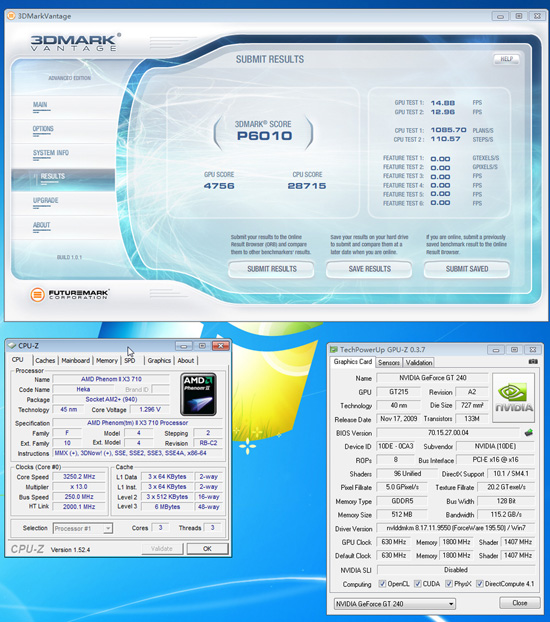The image size is (550, 622).
Task: Switch to the Mainboard tab in CPU-Z
Action: [x=75, y=360]
